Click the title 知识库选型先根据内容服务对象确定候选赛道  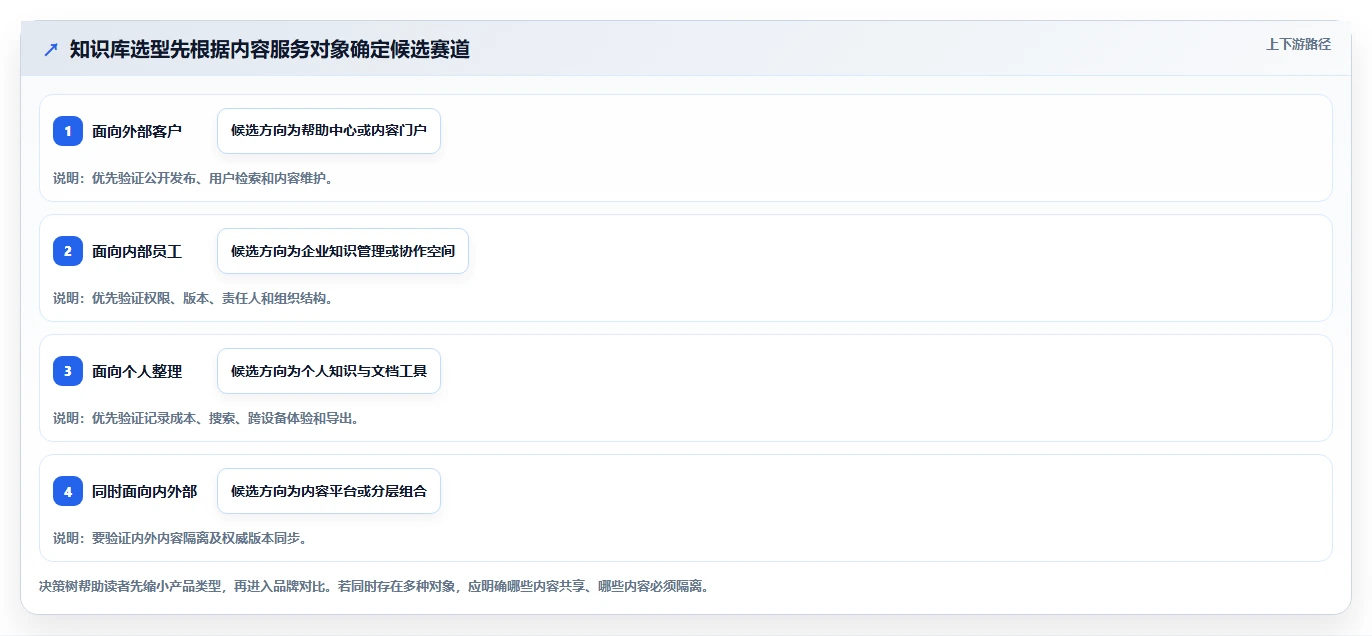pos(270,49)
